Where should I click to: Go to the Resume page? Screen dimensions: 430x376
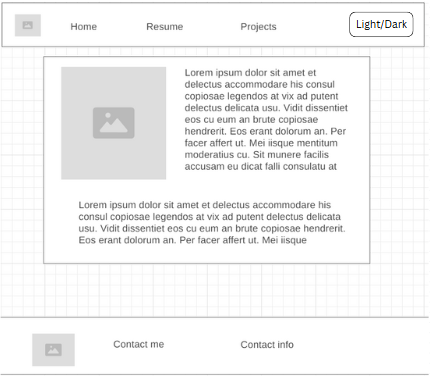pyautogui.click(x=165, y=27)
